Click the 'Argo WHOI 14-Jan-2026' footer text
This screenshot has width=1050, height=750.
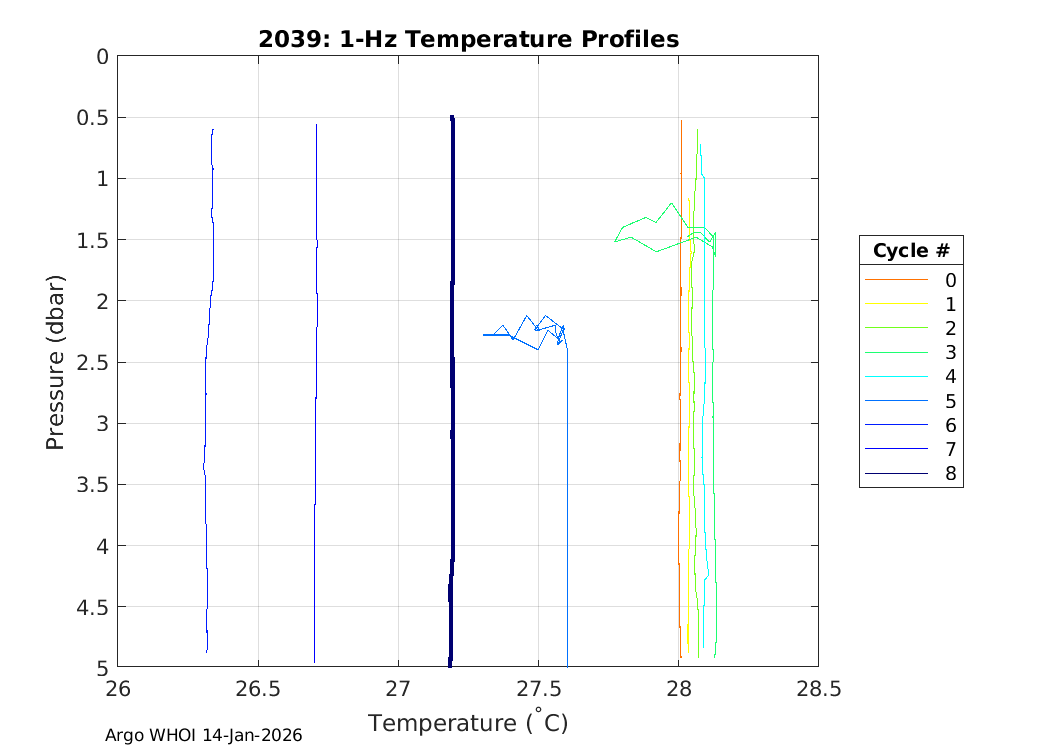pos(204,735)
